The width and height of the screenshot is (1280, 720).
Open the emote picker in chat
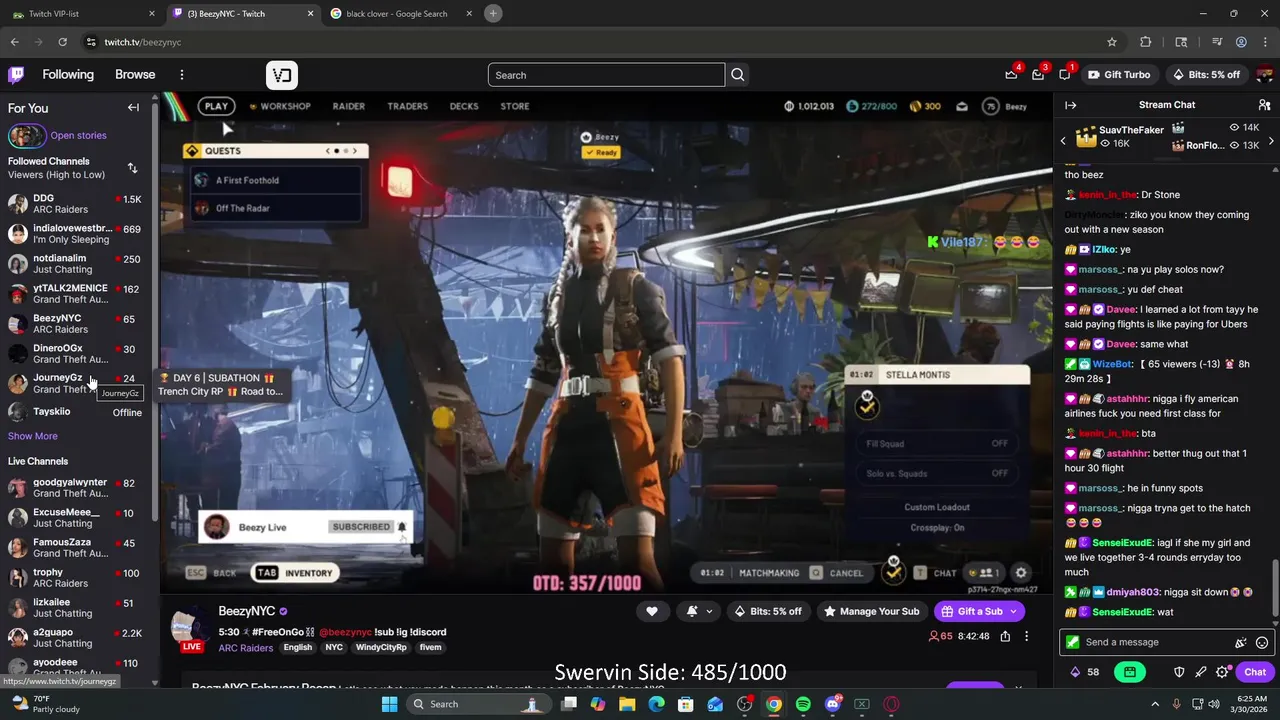click(1262, 643)
